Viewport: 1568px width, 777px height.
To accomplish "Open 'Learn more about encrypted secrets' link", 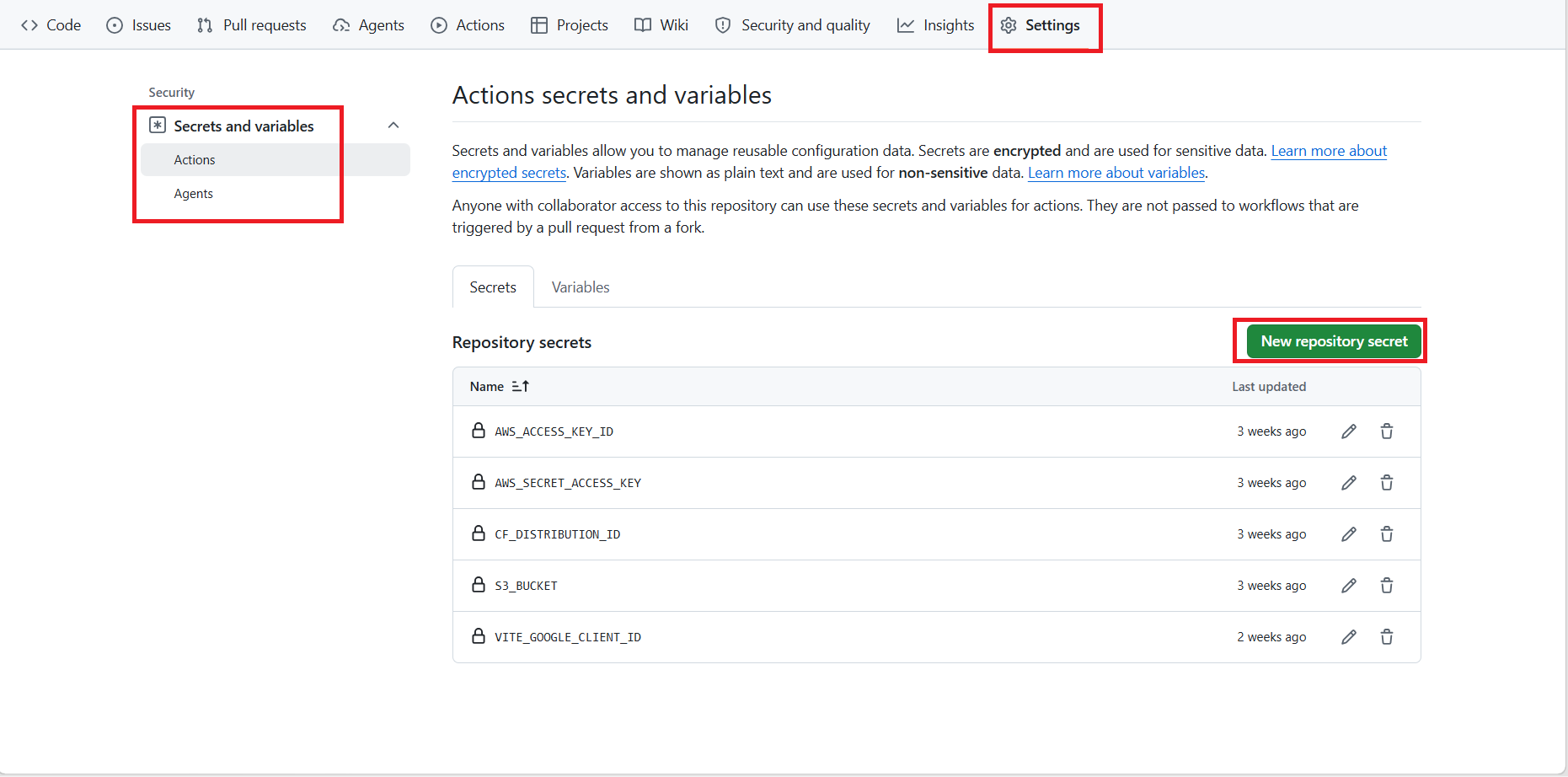I will (x=1329, y=151).
